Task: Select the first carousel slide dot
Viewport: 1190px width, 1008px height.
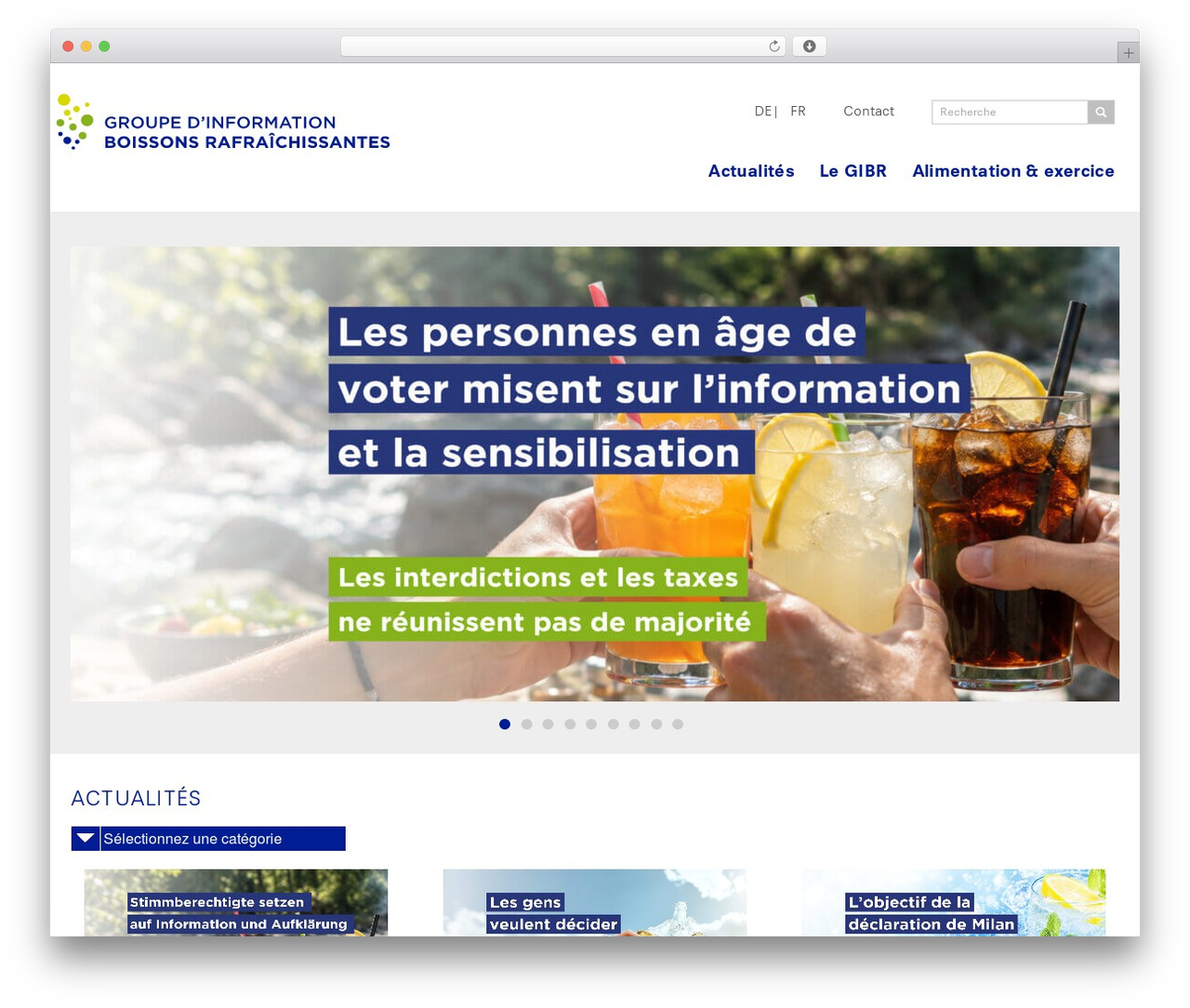Action: tap(505, 724)
